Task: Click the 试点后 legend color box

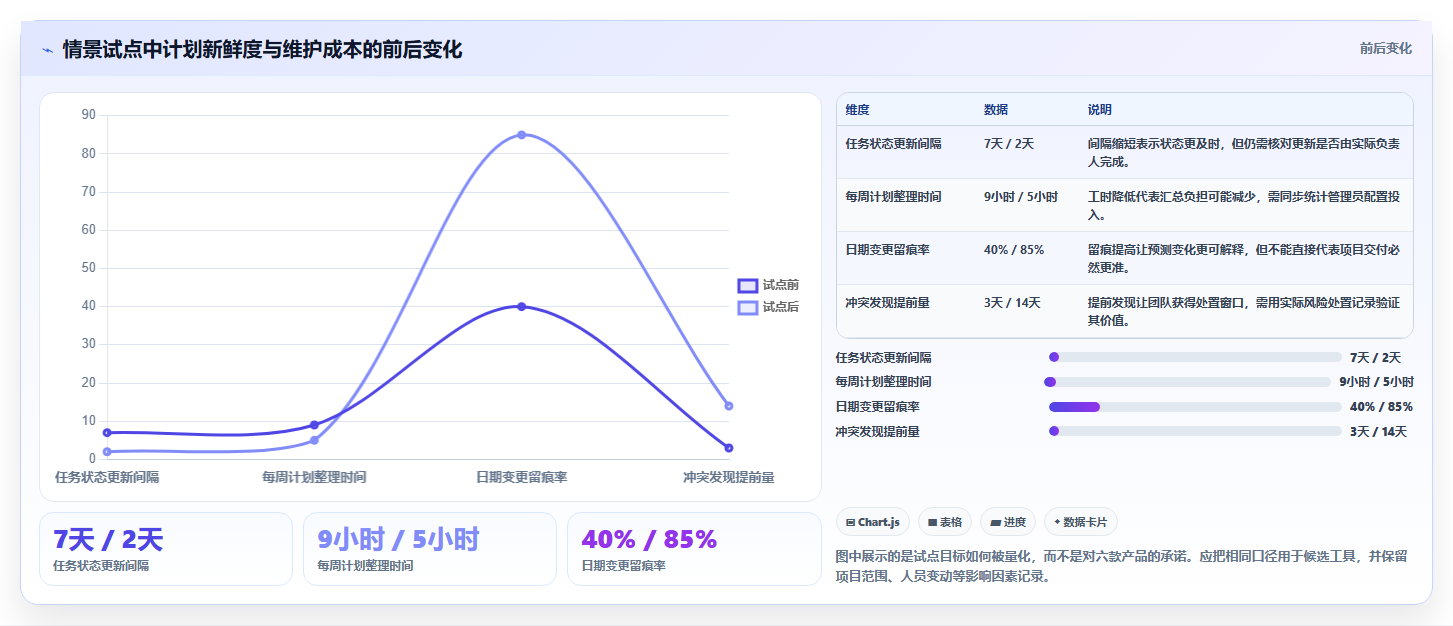Action: click(747, 307)
